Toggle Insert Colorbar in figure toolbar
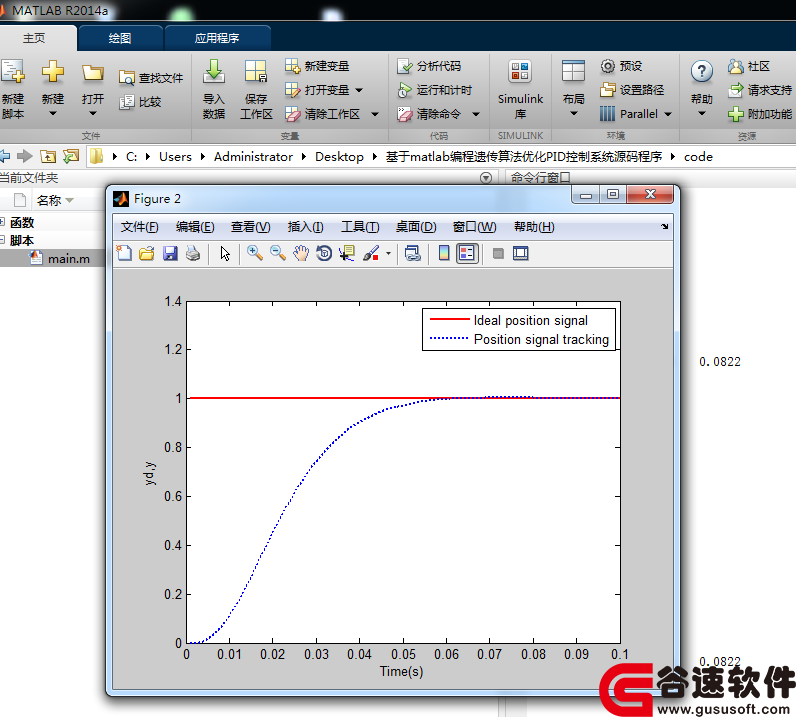This screenshot has width=796, height=717. [x=444, y=253]
